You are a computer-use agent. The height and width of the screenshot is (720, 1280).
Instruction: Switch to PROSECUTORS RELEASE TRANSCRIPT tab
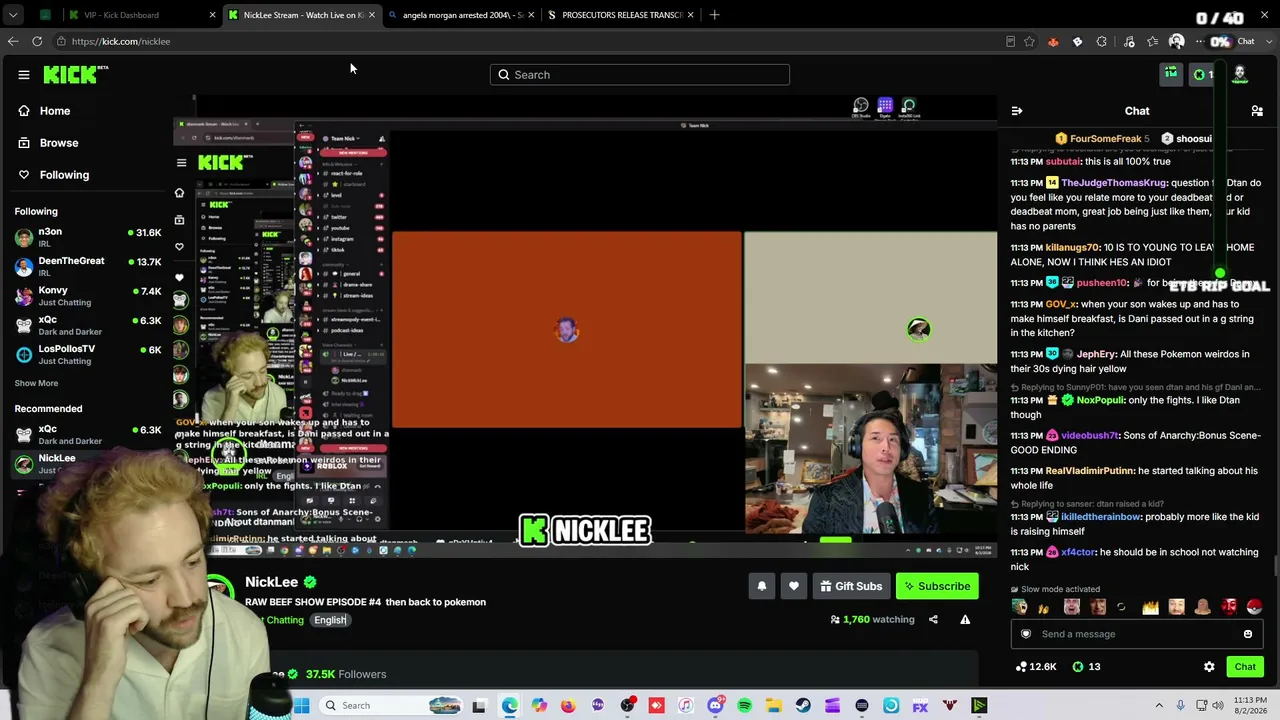[x=622, y=15]
